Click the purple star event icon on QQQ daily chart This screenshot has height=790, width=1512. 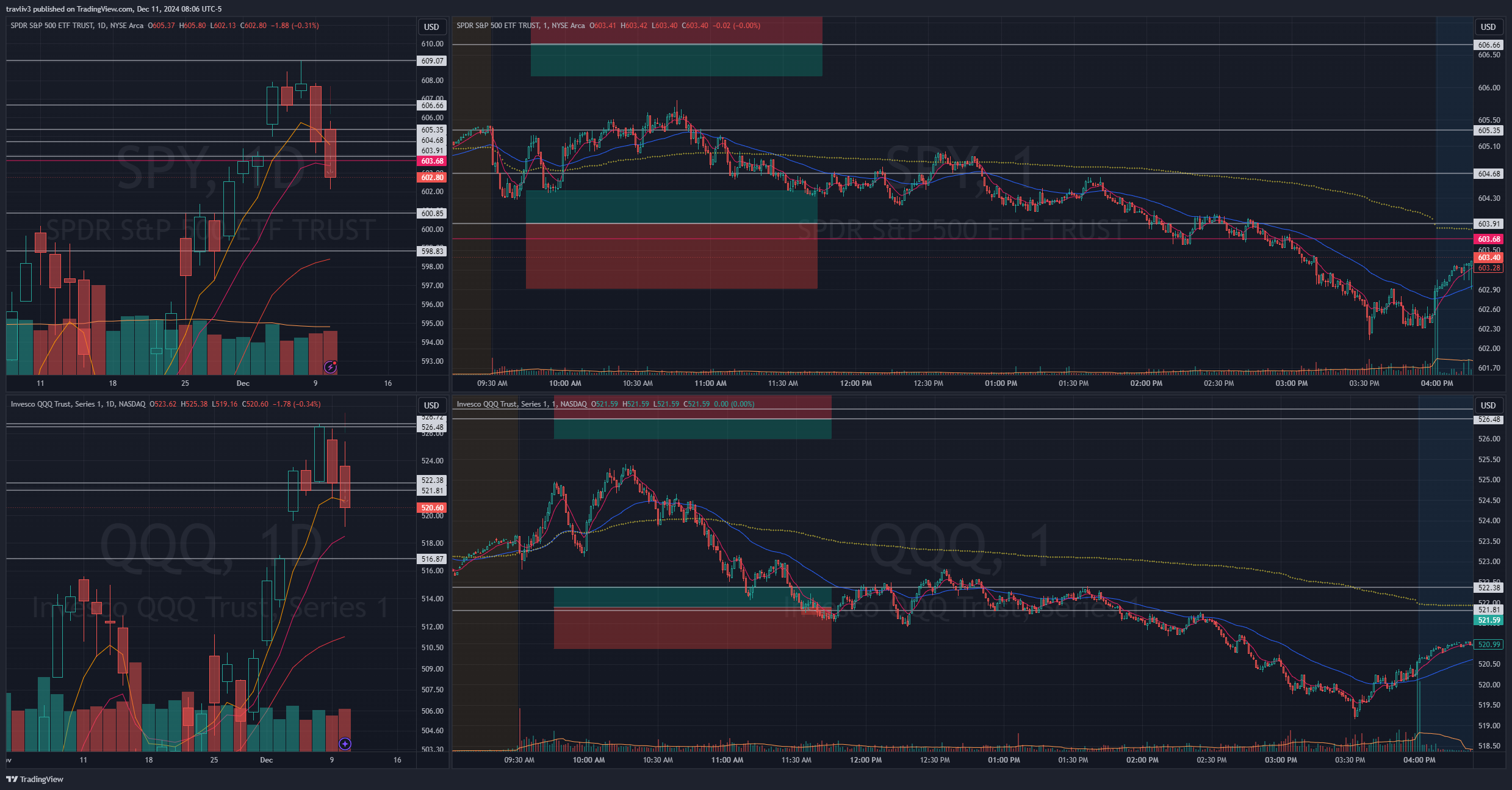[345, 744]
